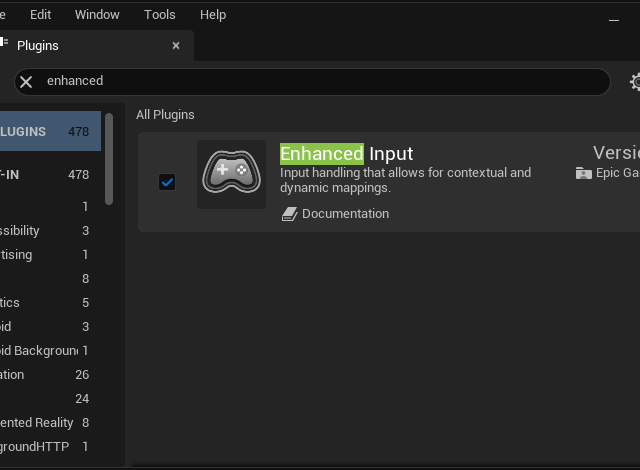Open the Help menu

[x=213, y=15]
